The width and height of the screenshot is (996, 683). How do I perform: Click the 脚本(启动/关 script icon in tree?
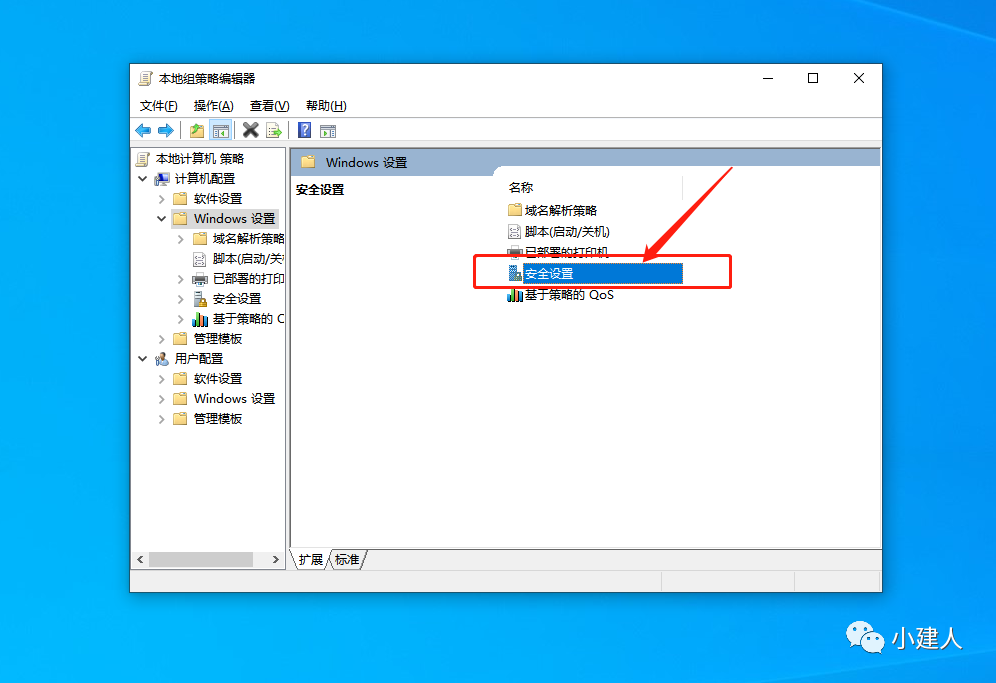pos(199,259)
